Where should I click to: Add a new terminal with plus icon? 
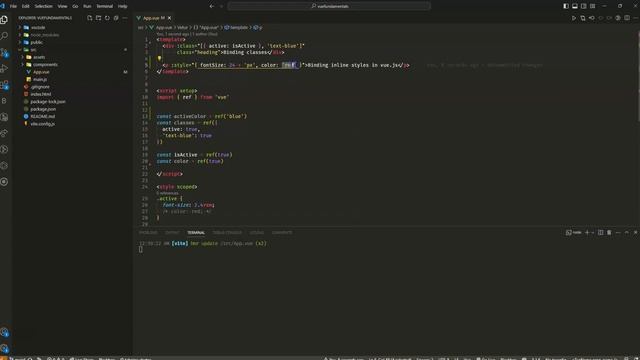[587, 232]
